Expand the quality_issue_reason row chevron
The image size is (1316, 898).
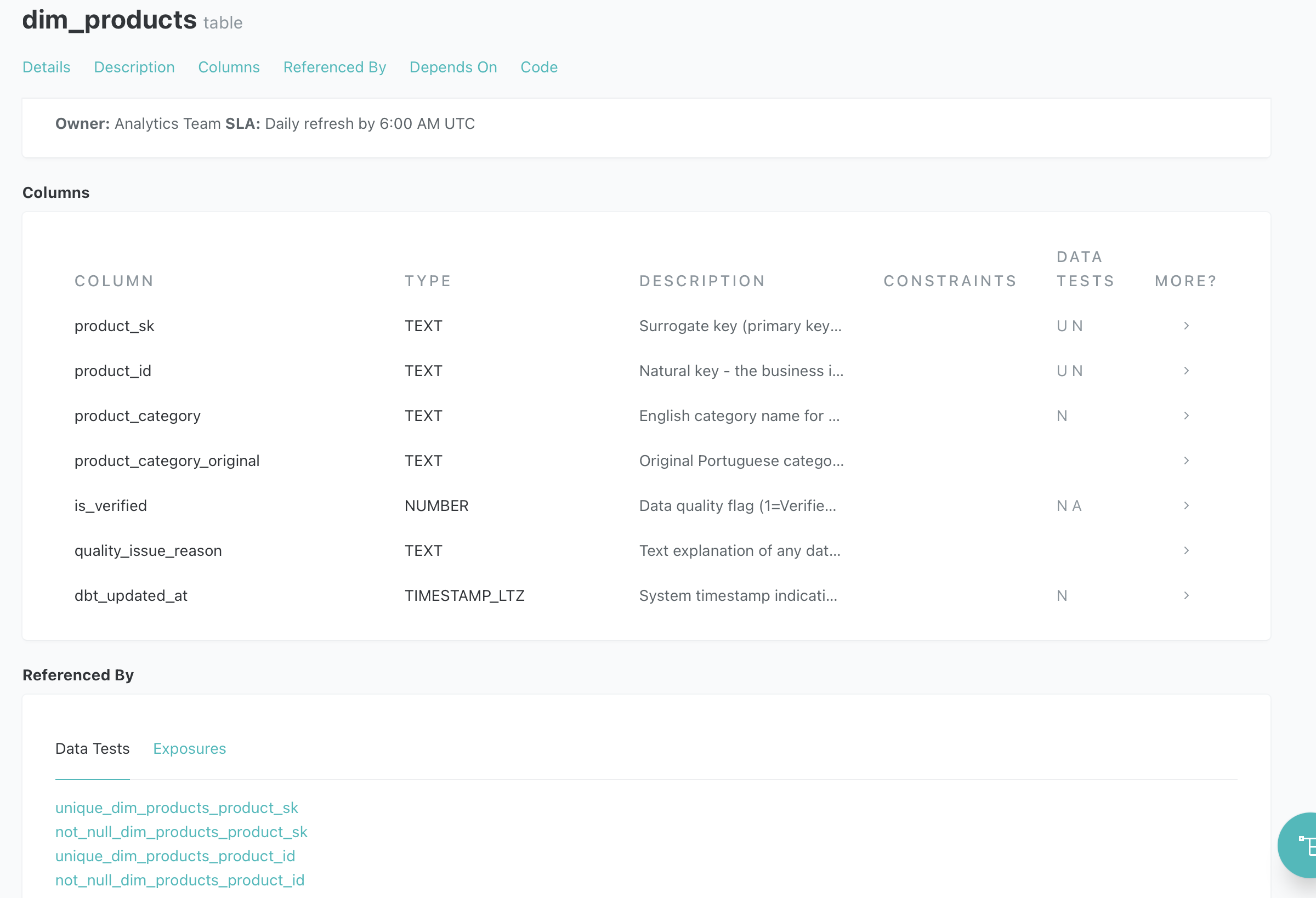(1185, 550)
